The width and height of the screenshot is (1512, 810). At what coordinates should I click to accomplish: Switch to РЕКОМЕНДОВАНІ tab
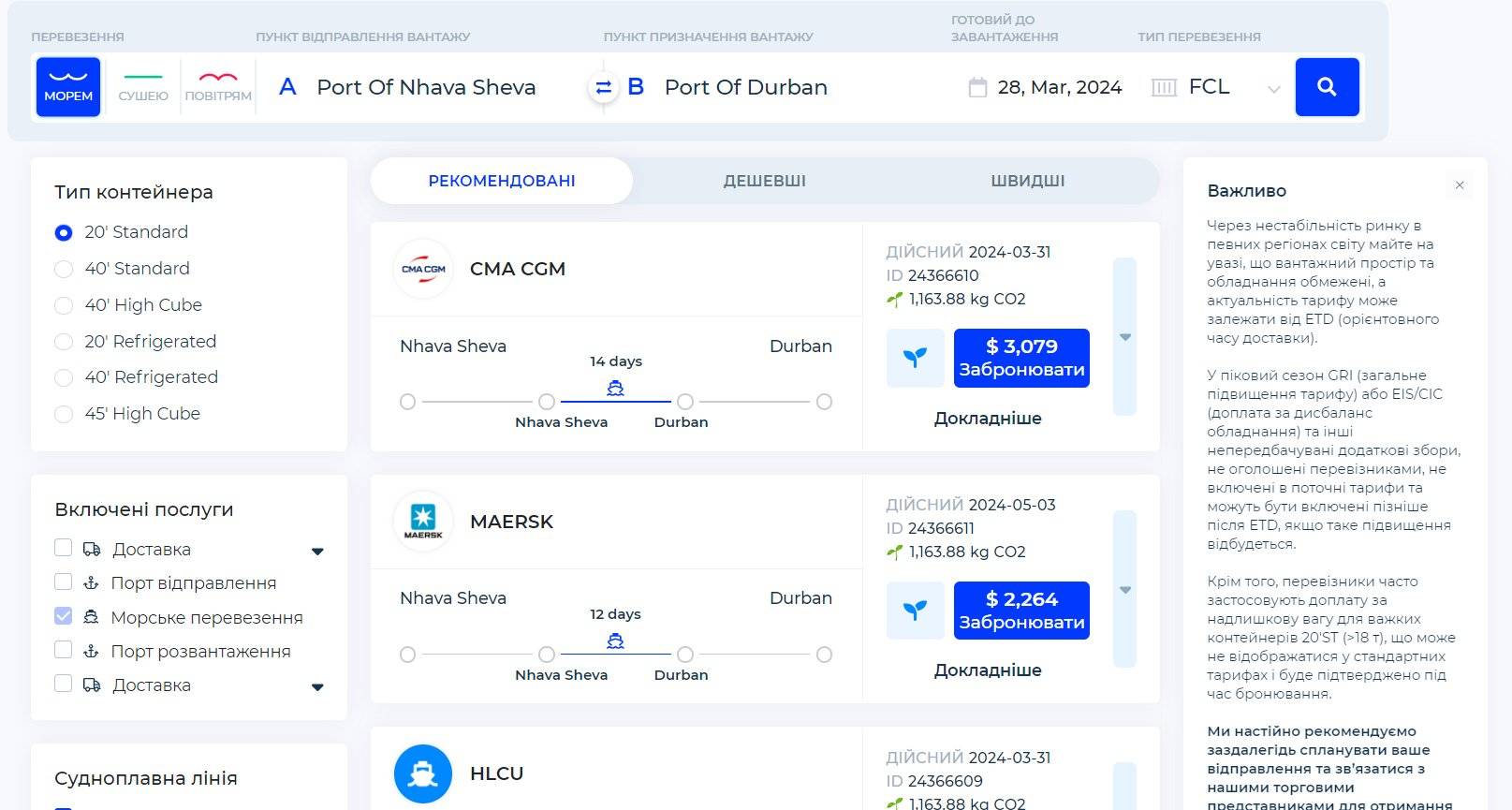[x=502, y=181]
